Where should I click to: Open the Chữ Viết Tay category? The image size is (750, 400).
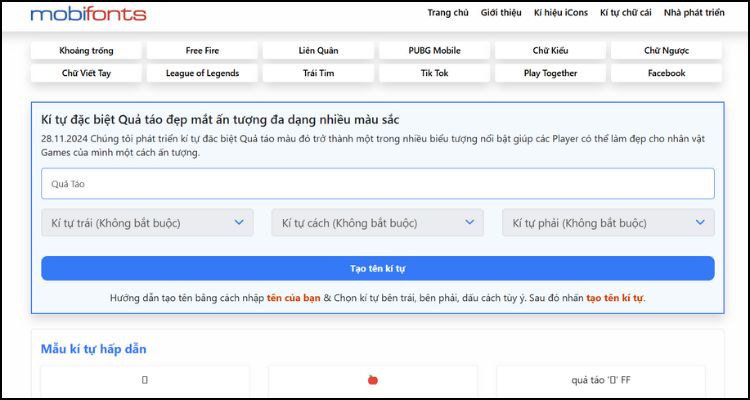pos(86,73)
